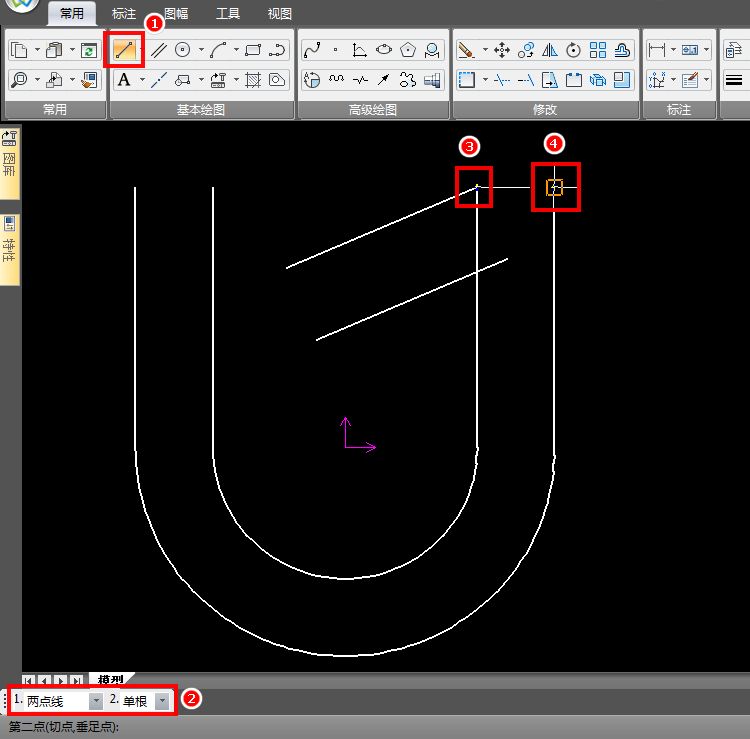The height and width of the screenshot is (739, 750).
Task: Click the Rotate tool icon
Action: (573, 49)
